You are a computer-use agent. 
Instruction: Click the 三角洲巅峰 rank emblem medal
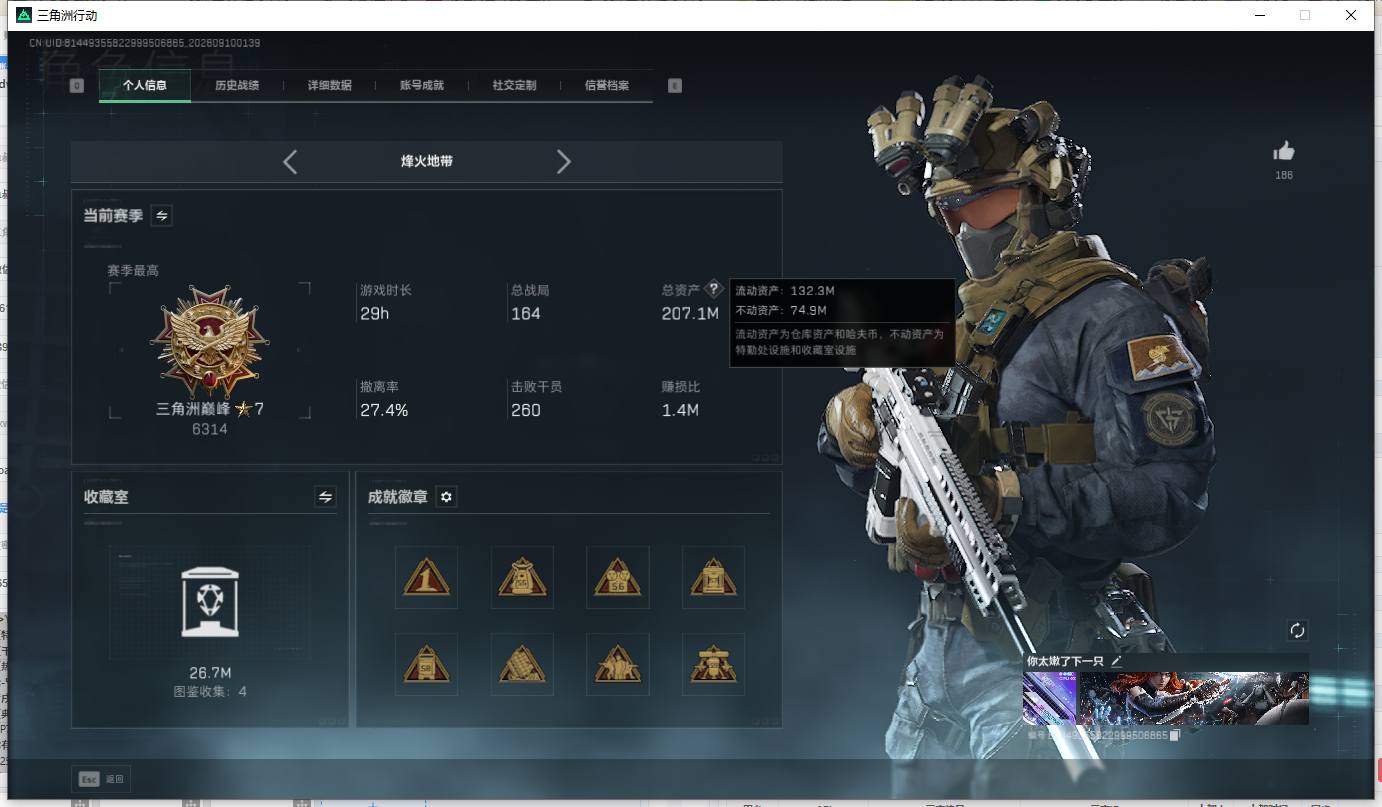[210, 341]
